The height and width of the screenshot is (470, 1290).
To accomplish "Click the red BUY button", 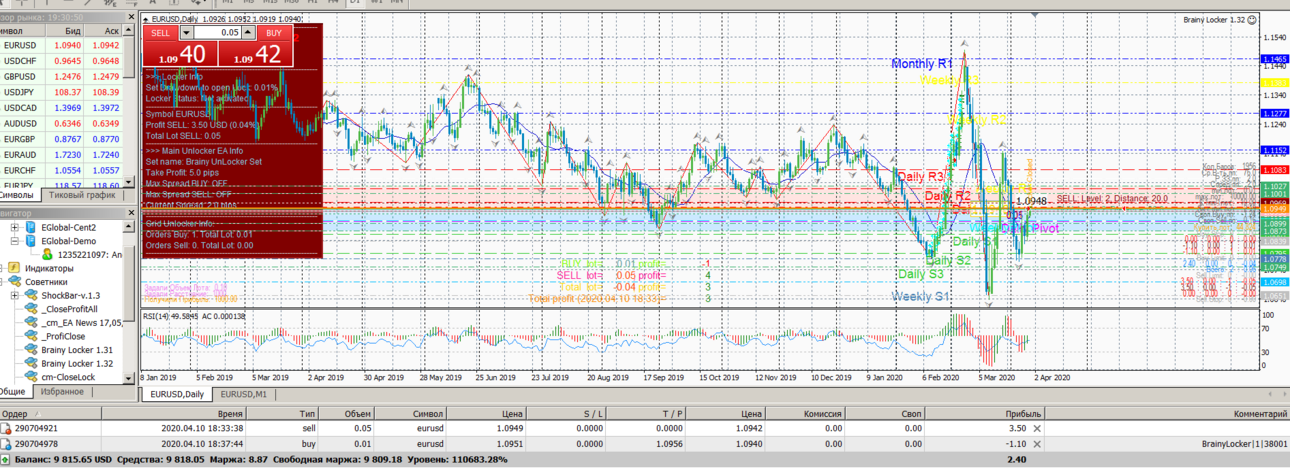I will (273, 32).
